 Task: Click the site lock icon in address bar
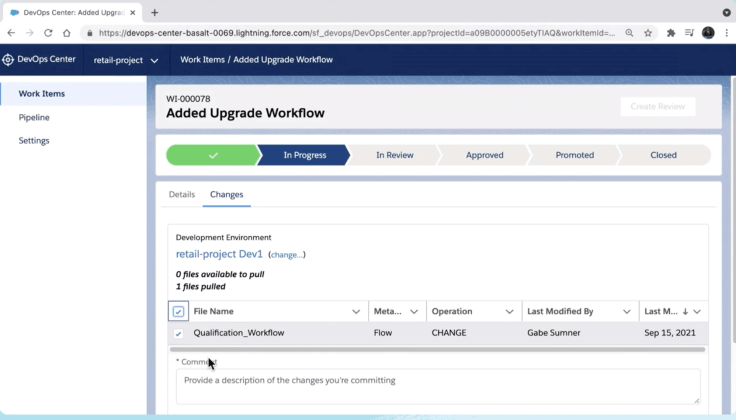89,33
